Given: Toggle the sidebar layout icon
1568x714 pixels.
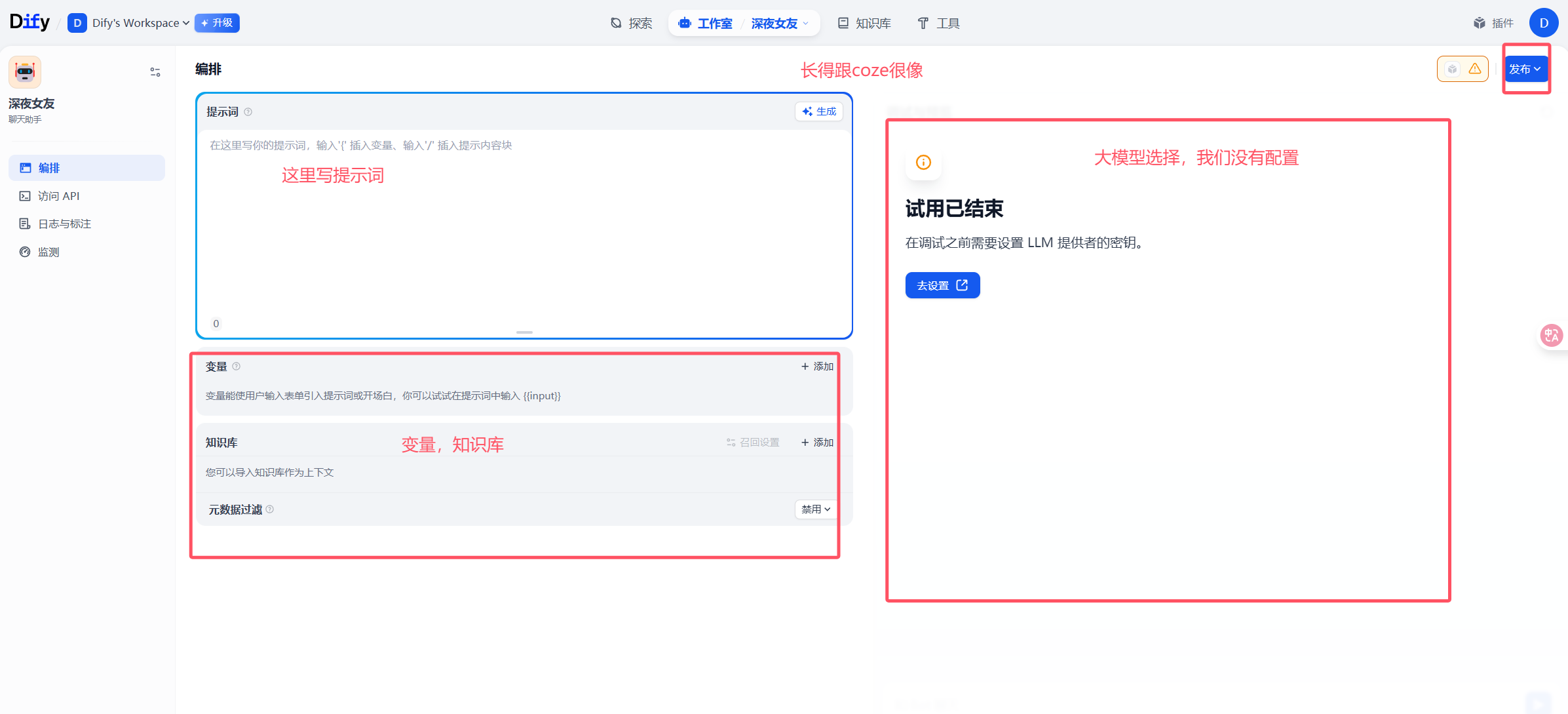Looking at the screenshot, I should click(155, 72).
